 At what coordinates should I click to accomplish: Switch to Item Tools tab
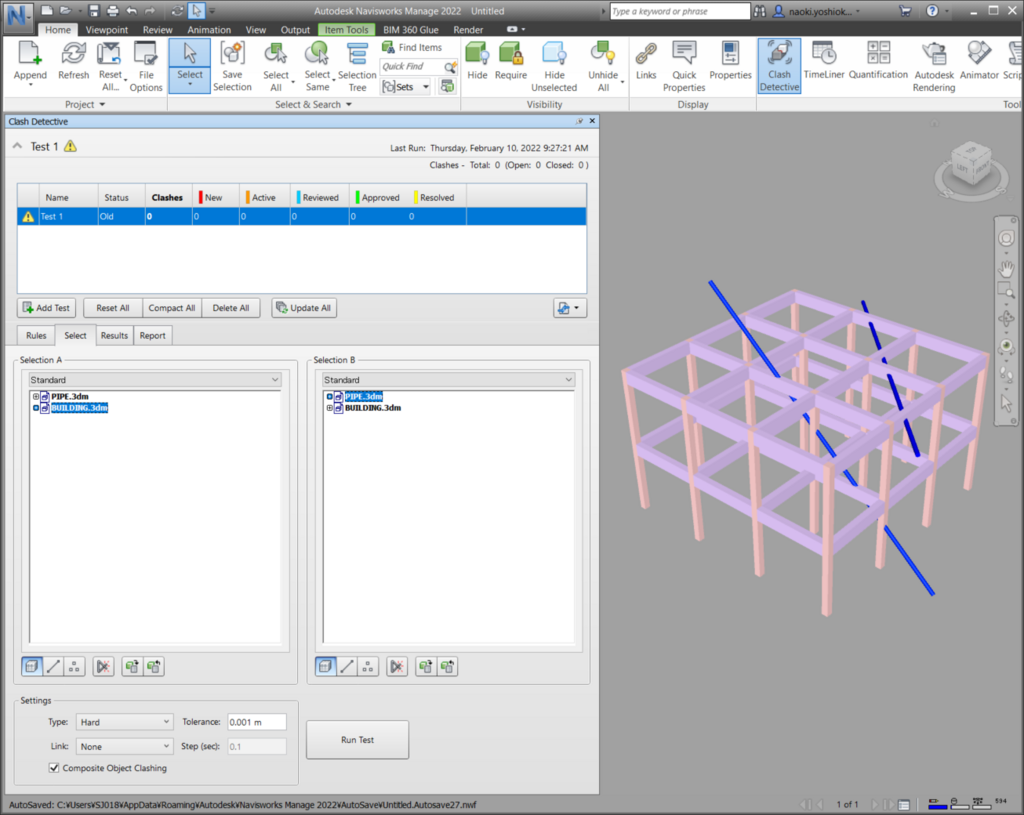pos(346,30)
